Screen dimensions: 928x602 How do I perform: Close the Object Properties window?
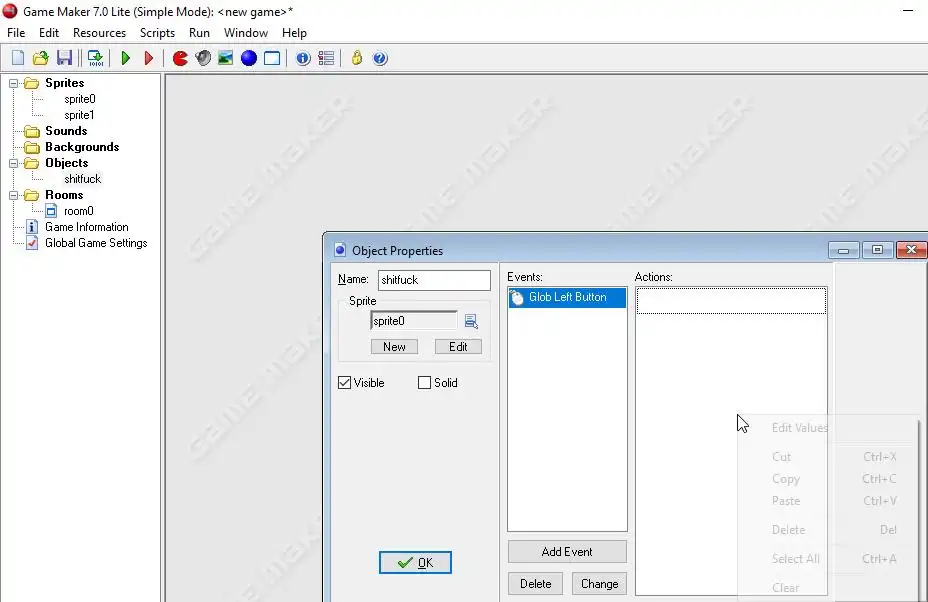pos(911,250)
